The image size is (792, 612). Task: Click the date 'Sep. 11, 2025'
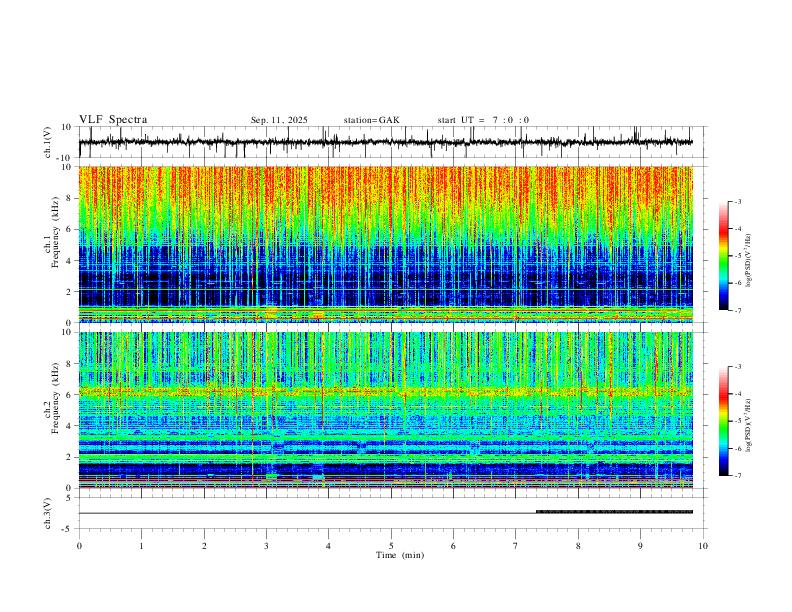[279, 120]
